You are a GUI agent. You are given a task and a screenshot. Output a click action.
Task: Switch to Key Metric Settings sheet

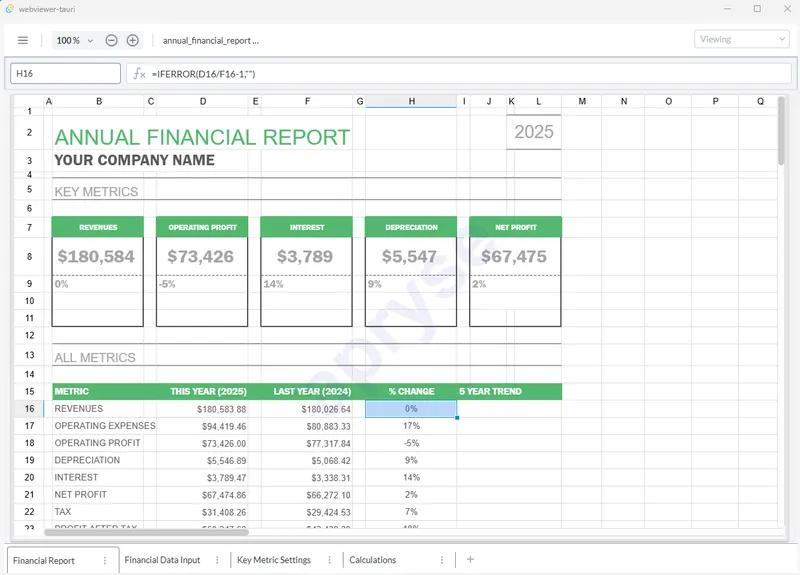coord(274,561)
